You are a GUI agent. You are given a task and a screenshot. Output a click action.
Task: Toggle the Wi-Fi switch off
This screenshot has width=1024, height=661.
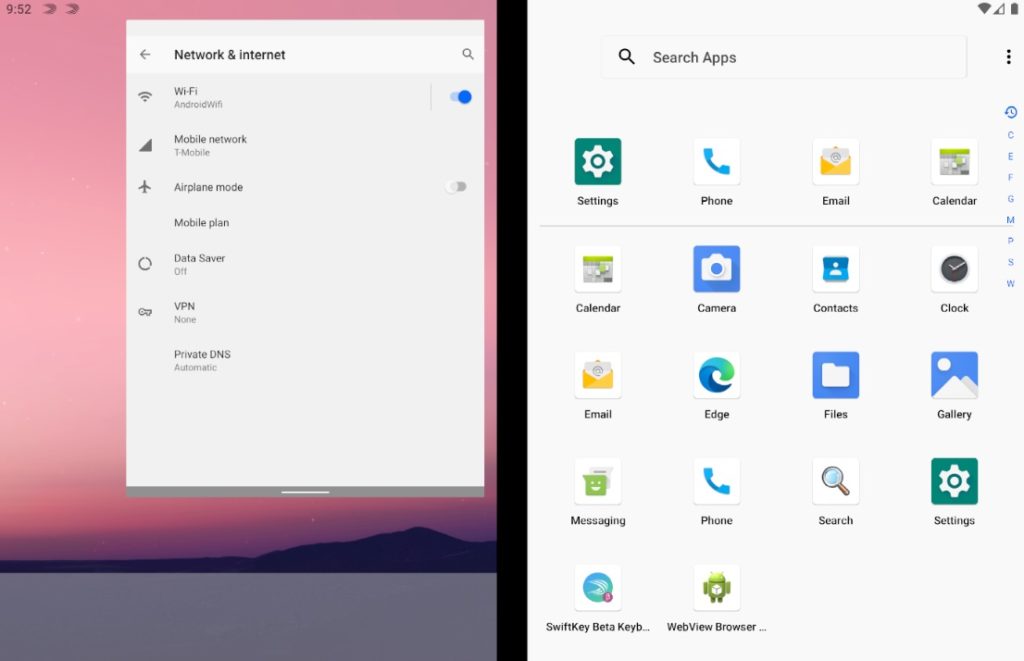pos(458,96)
